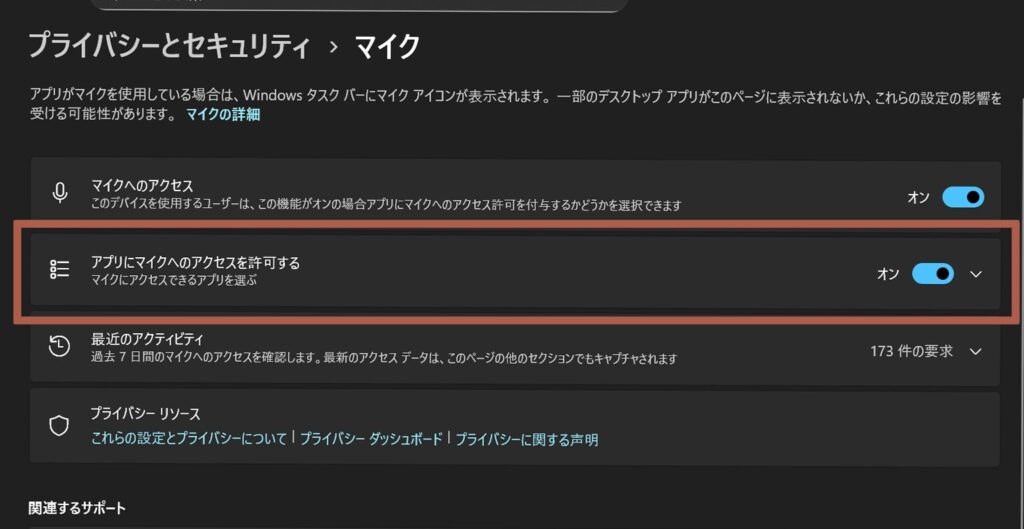The image size is (1024, 529).
Task: Go back to プライバシーとセキュリティ breadcrumb
Action: pyautogui.click(x=169, y=46)
